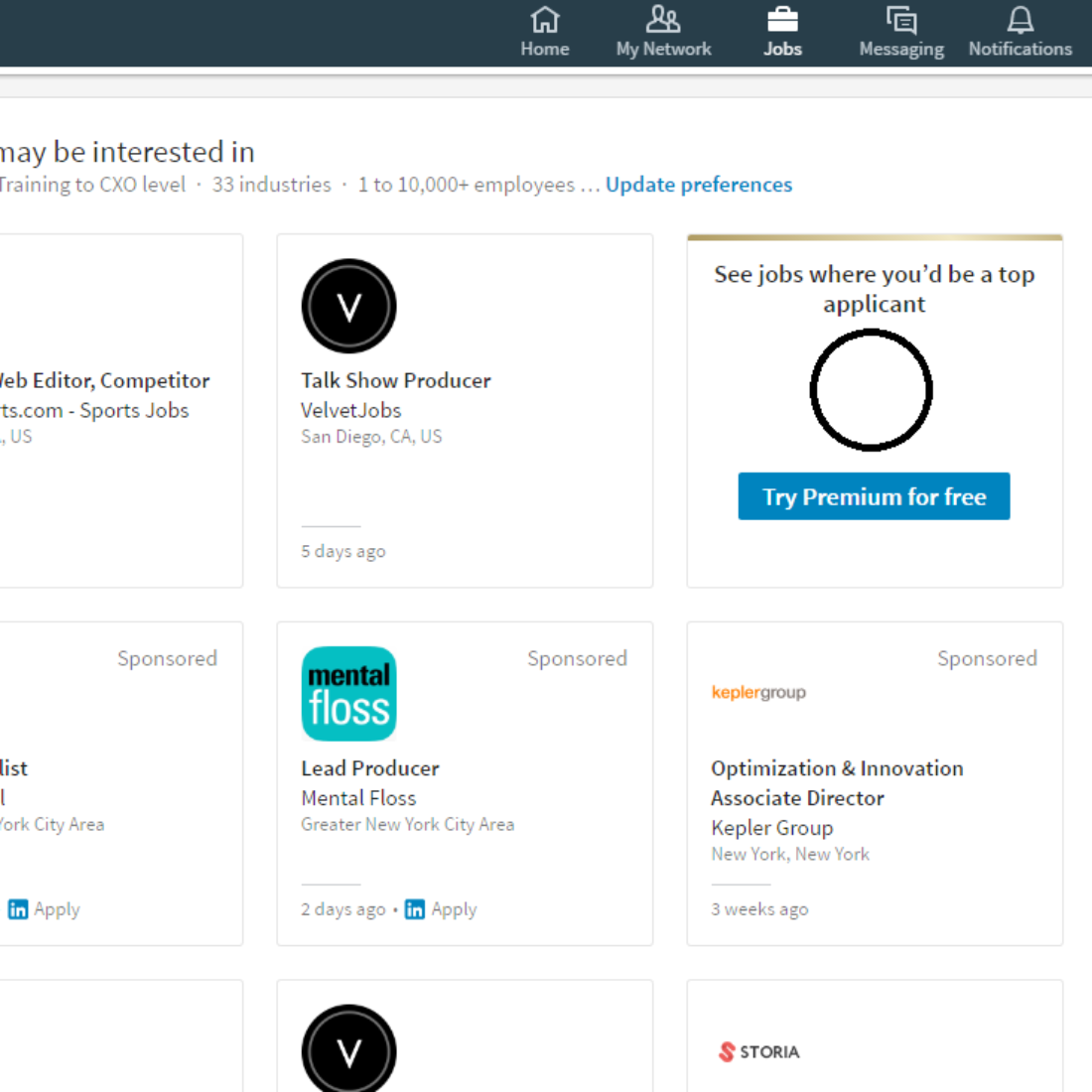This screenshot has height=1092, width=1092.
Task: Open Lead Producer job title
Action: point(370,768)
